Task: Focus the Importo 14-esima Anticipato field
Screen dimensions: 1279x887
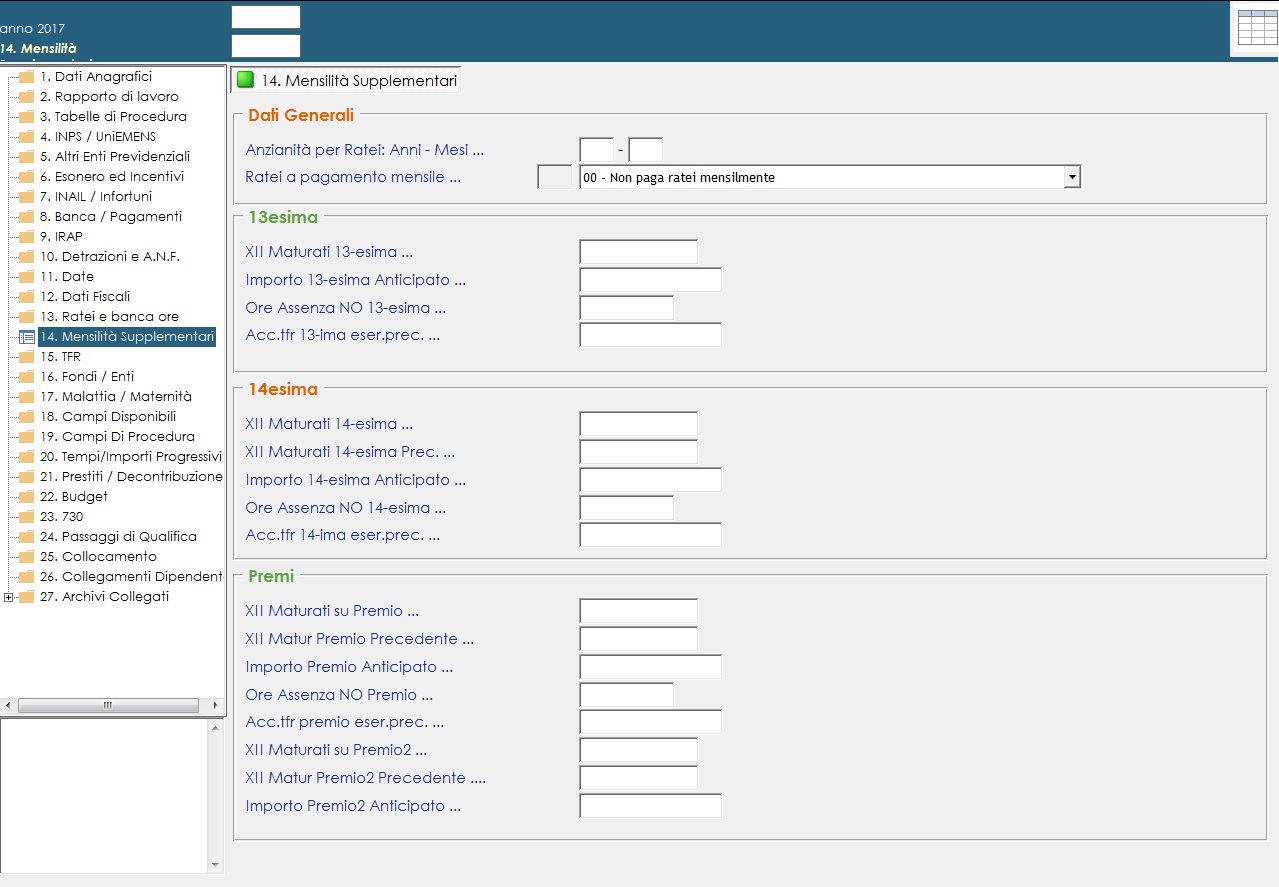Action: point(650,480)
